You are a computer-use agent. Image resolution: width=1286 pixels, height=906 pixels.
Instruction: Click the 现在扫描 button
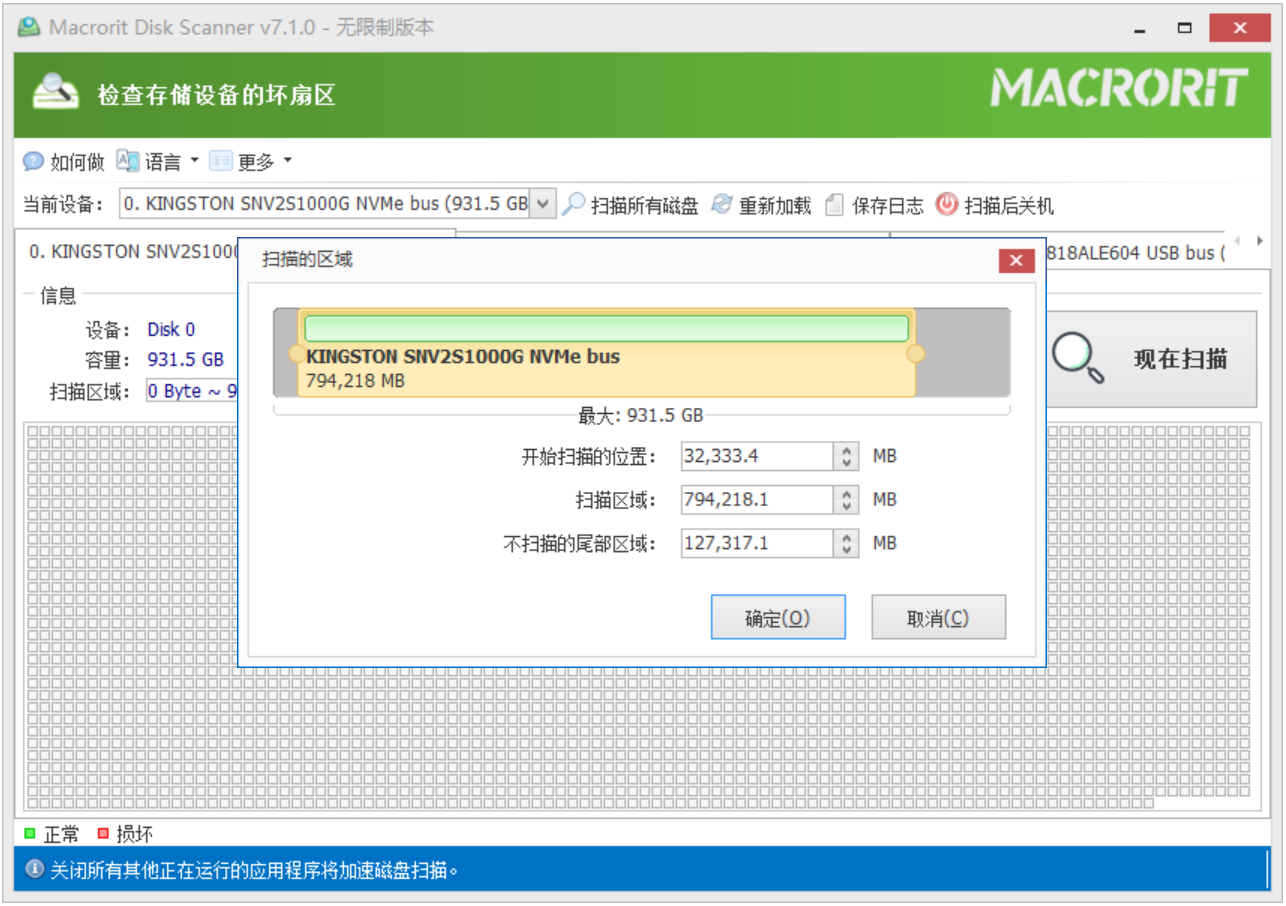(x=1150, y=359)
